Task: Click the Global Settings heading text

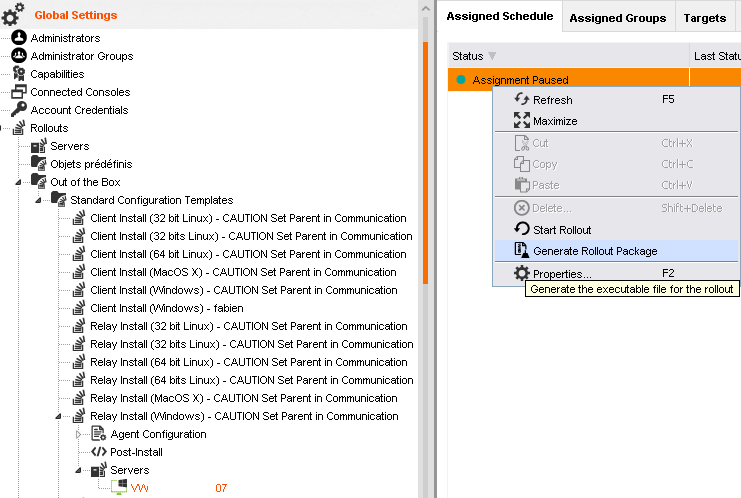Action: (76, 15)
